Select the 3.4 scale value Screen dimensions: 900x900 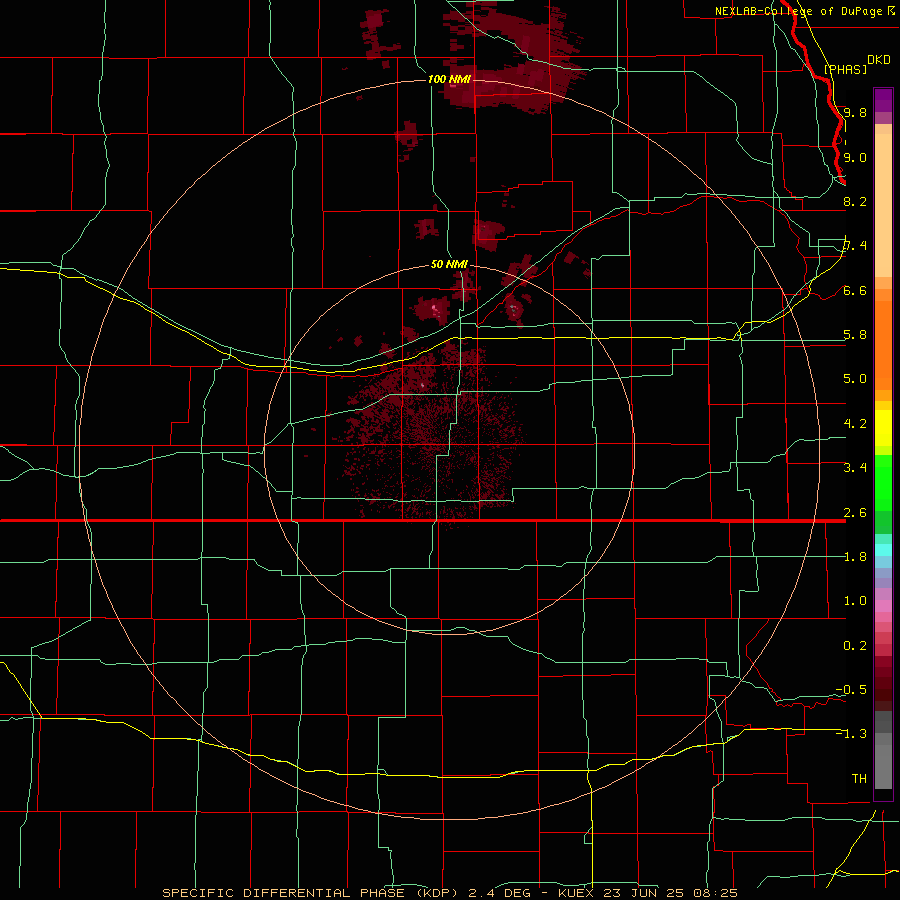[855, 468]
